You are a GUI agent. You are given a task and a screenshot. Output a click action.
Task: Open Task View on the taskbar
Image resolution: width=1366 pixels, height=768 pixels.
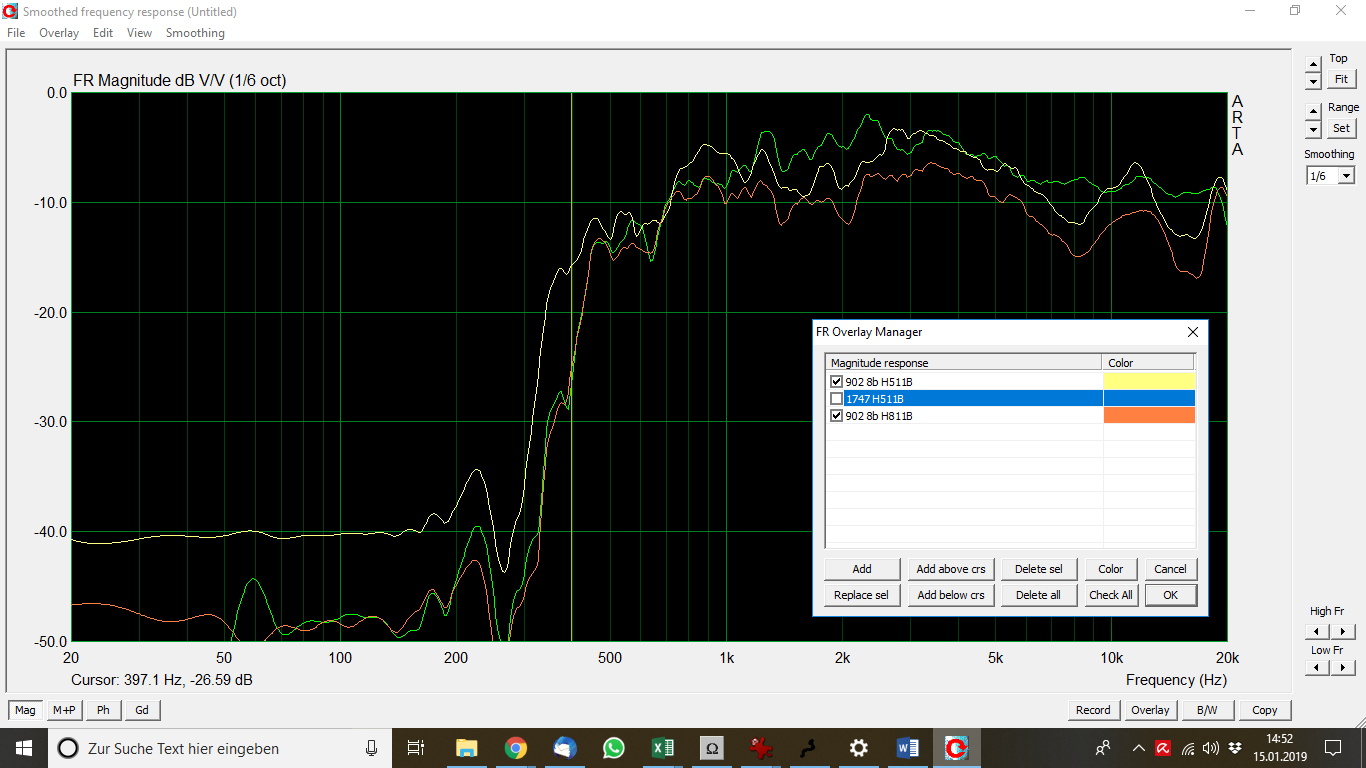(417, 748)
